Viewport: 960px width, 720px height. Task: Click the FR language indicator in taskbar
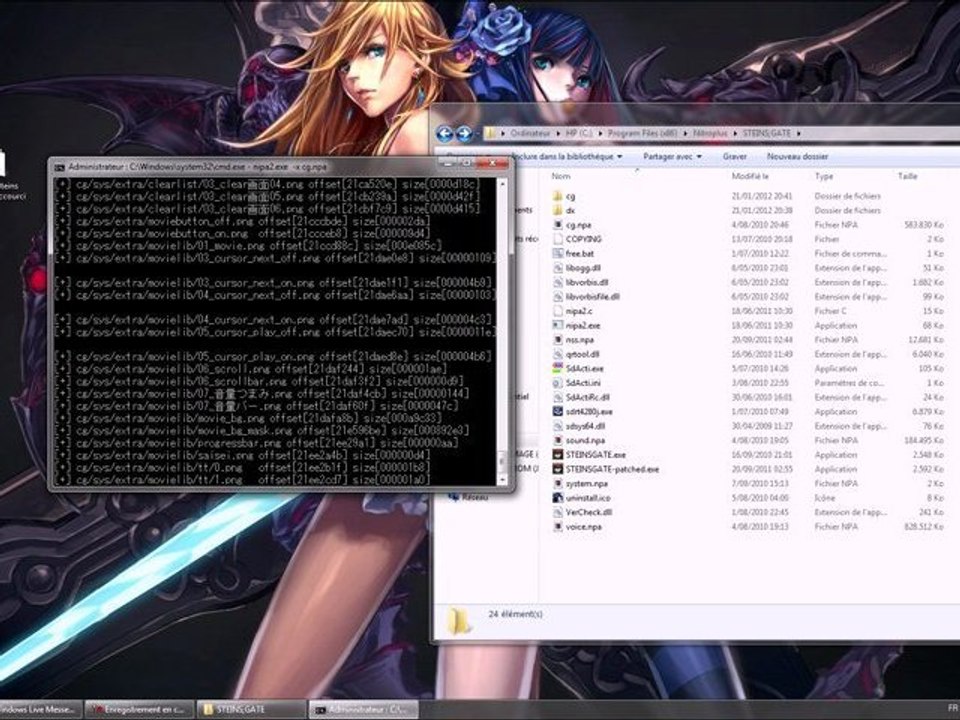tap(952, 708)
